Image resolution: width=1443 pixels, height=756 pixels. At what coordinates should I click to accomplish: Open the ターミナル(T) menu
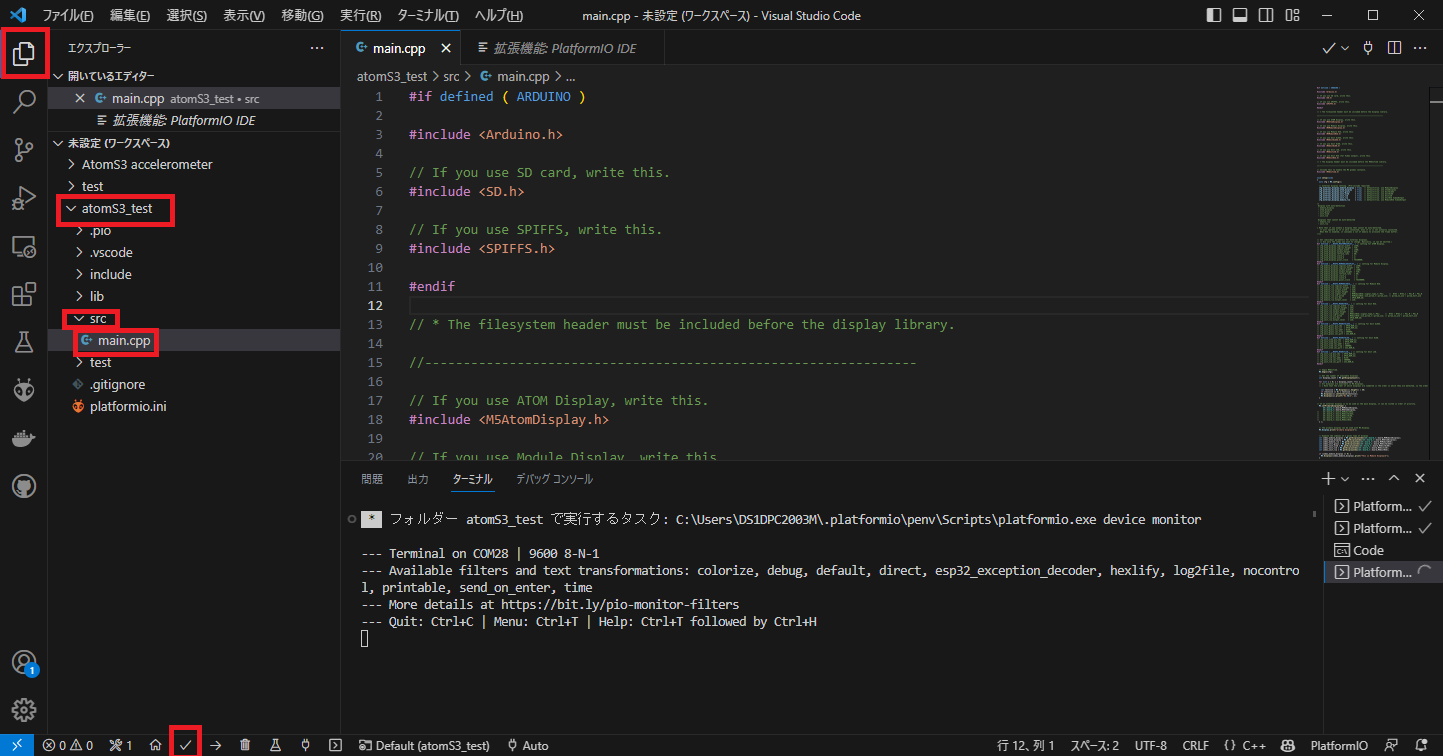tap(427, 16)
